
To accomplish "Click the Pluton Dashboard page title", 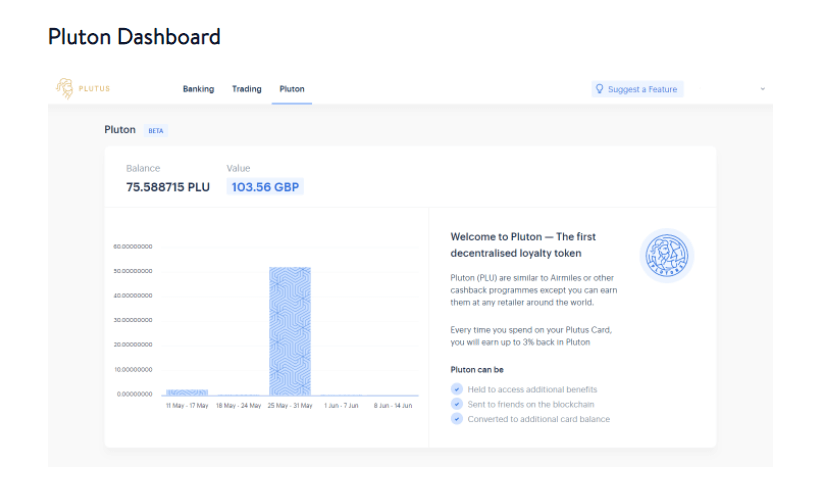I will click(134, 37).
